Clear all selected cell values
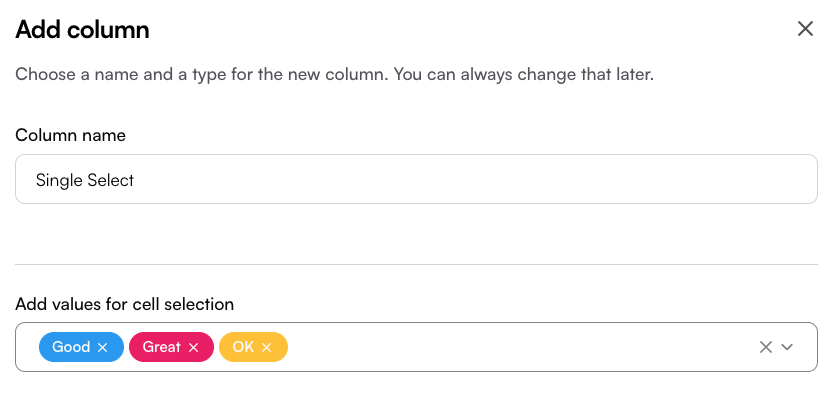The height and width of the screenshot is (419, 840). coord(766,347)
